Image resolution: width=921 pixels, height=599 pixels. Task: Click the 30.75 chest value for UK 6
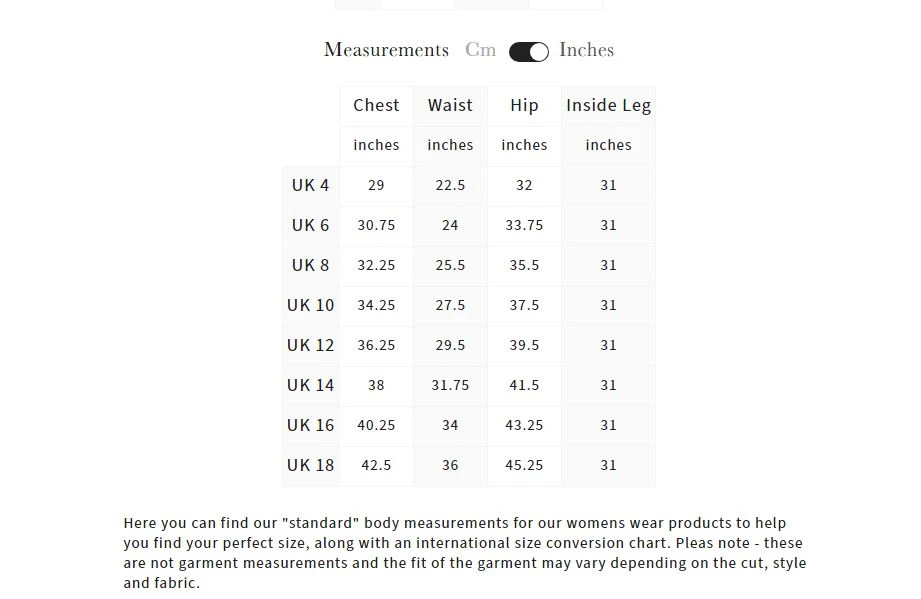tap(376, 225)
